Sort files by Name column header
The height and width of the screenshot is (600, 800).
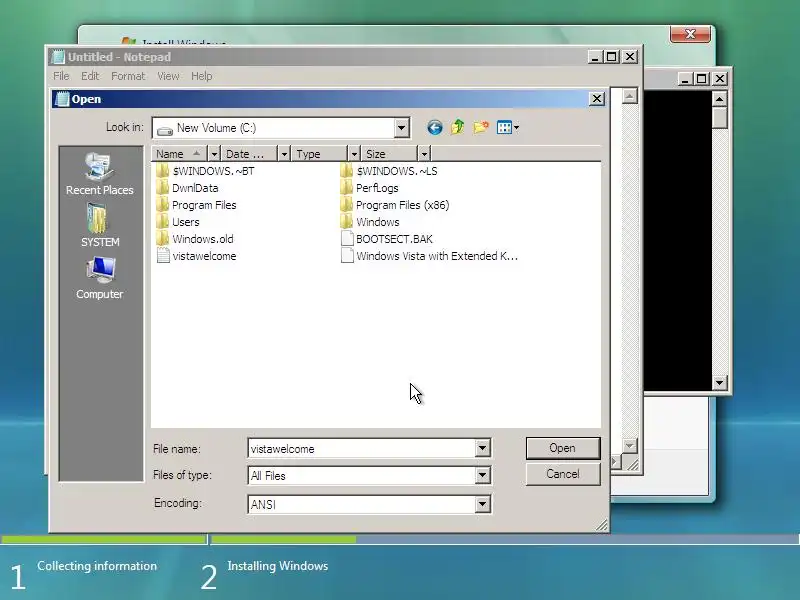point(180,154)
